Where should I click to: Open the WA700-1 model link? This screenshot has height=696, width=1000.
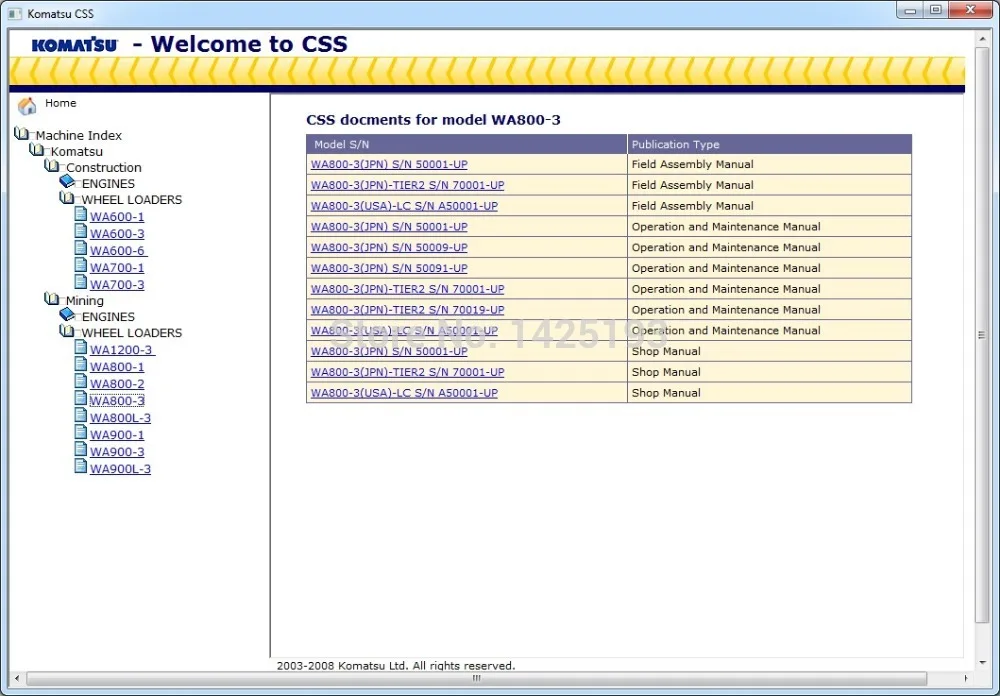coord(117,268)
